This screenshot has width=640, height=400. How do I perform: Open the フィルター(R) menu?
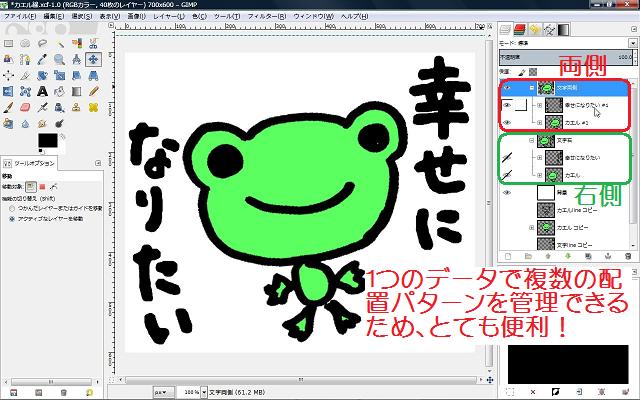[267, 16]
